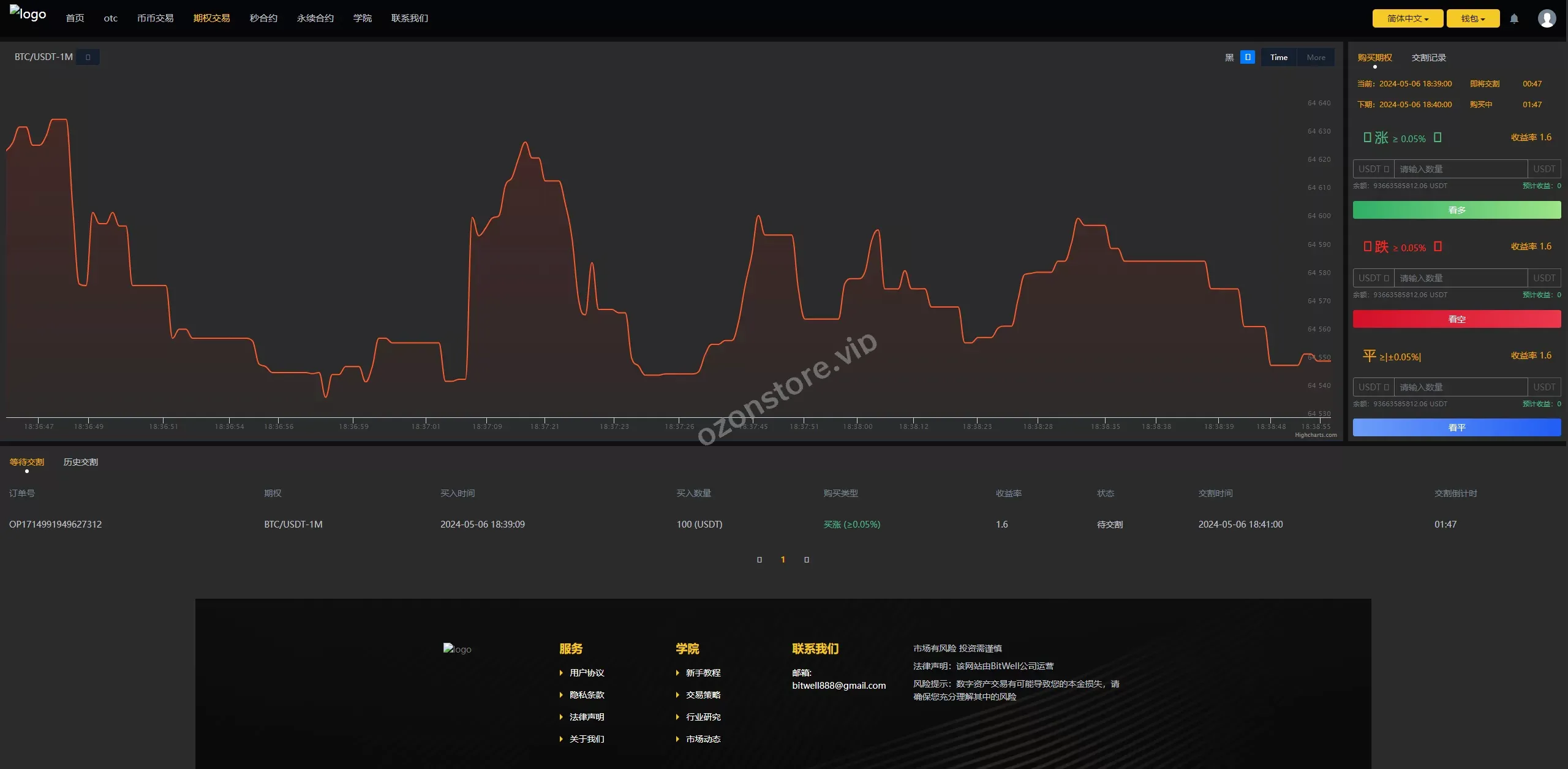
Task: Select the 黑 dark theme option
Action: [x=1229, y=57]
